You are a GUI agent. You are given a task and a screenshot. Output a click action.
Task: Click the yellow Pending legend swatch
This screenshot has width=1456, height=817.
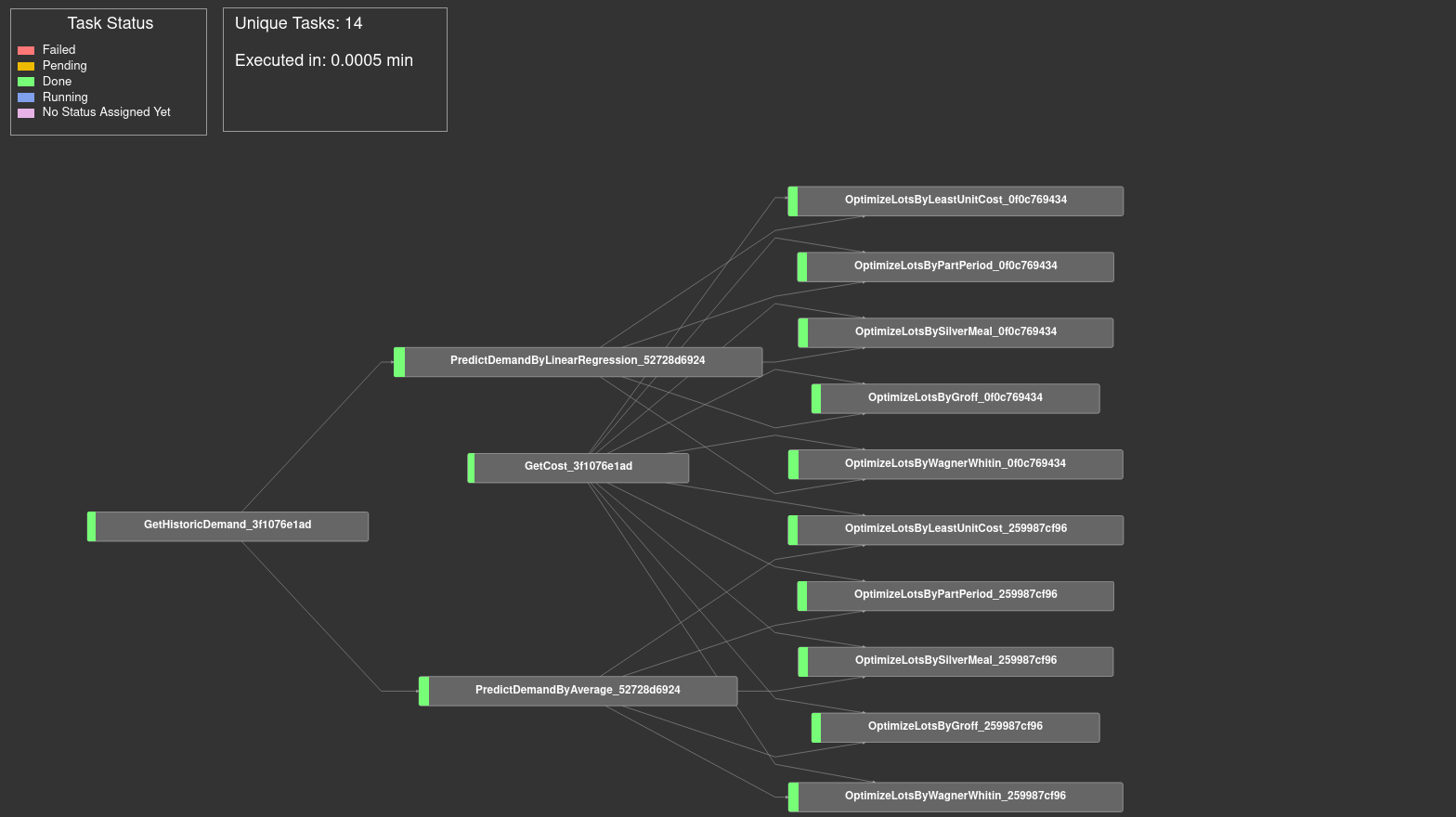(26, 66)
